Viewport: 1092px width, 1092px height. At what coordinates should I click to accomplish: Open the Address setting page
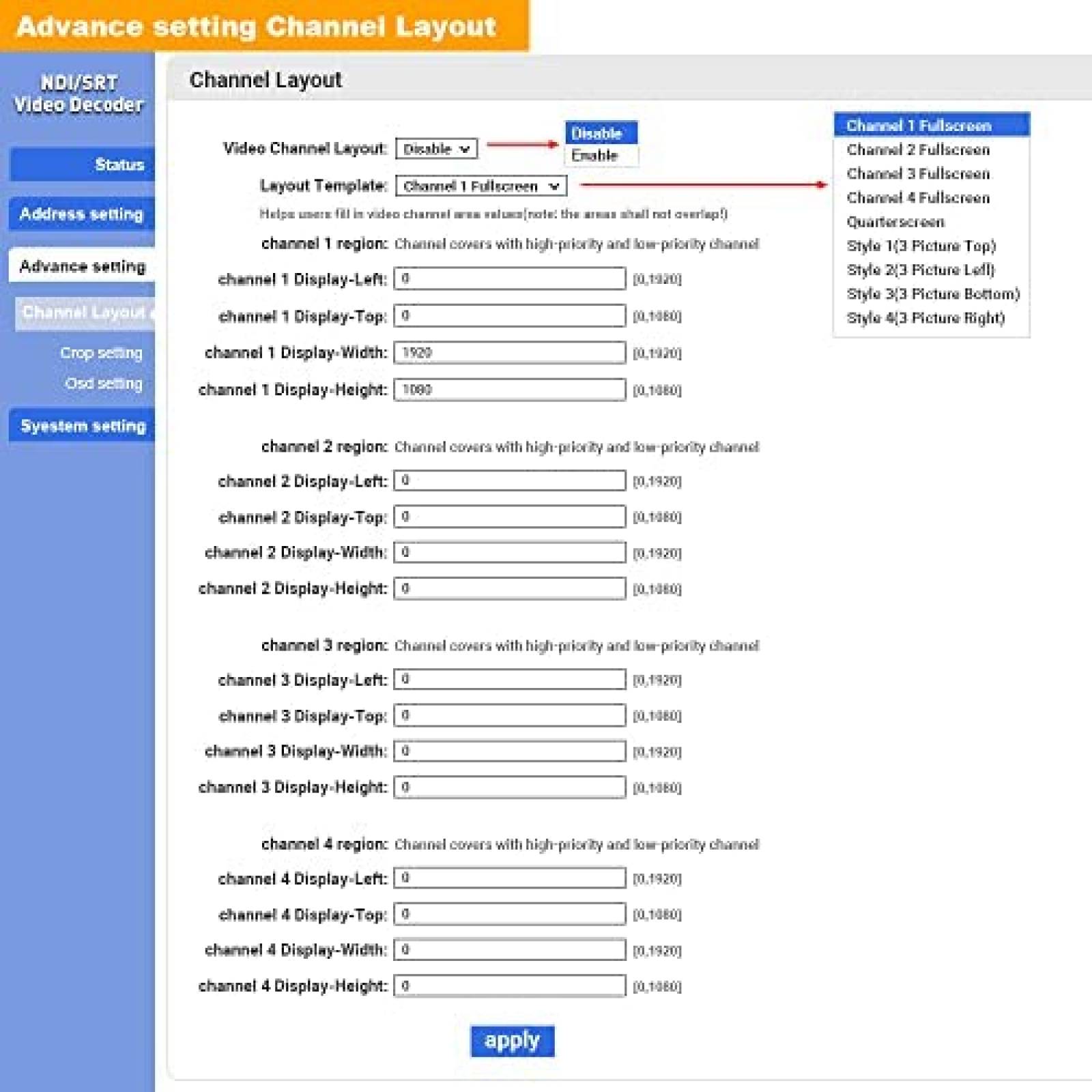[x=82, y=214]
